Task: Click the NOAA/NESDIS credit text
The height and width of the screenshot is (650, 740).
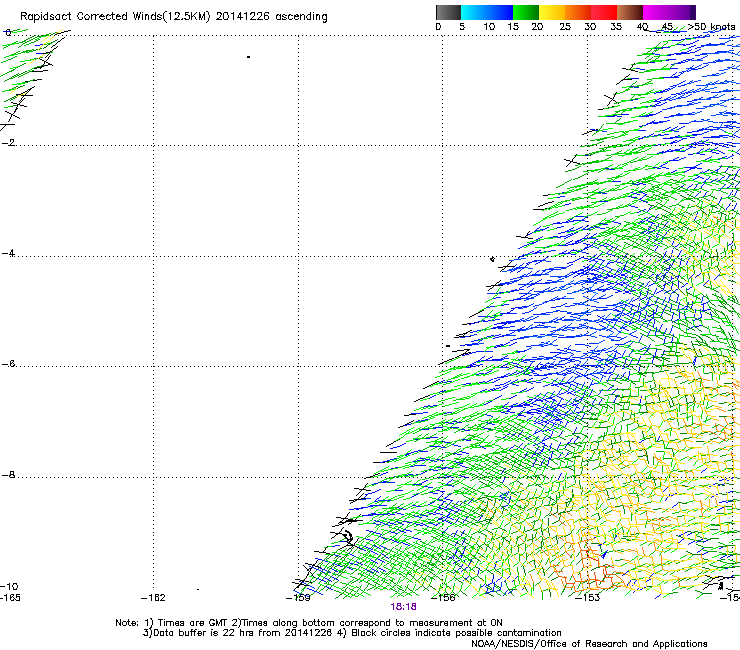Action: pos(589,644)
